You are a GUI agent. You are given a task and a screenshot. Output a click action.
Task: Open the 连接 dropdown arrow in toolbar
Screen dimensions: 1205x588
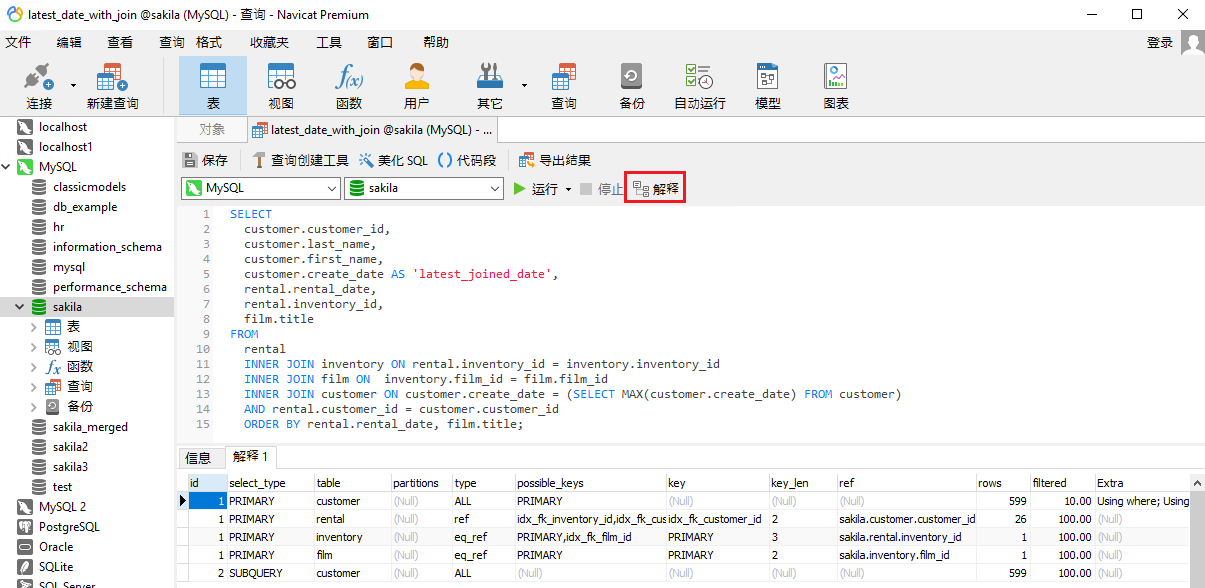click(x=73, y=85)
